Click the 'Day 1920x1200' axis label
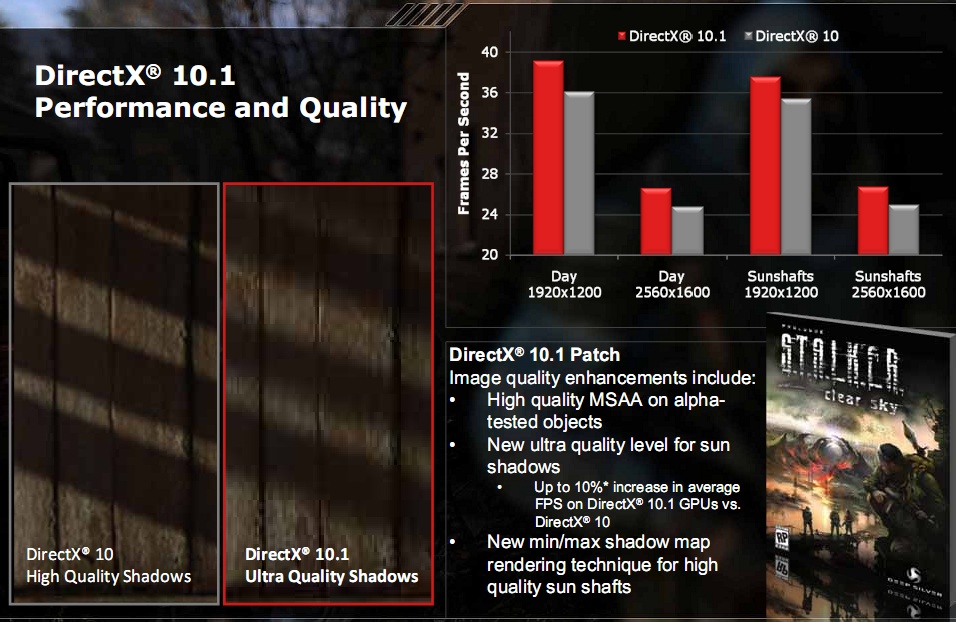This screenshot has height=622, width=956. [x=564, y=284]
